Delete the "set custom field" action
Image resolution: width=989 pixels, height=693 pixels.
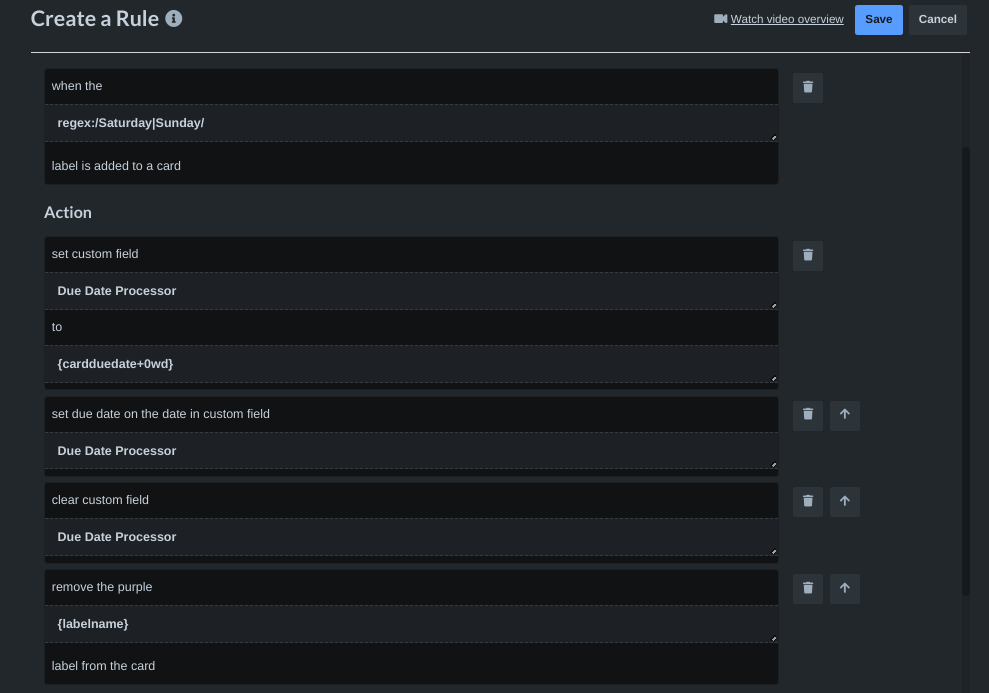pos(807,255)
